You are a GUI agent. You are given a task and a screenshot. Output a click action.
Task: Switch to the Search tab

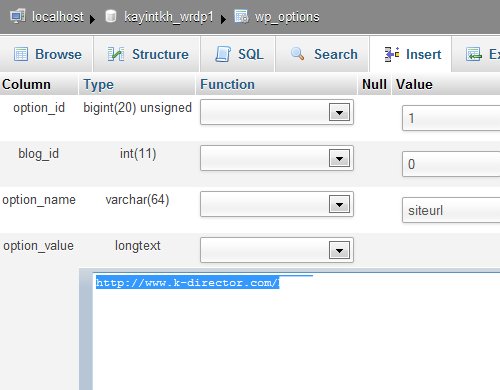pyautogui.click(x=322, y=54)
